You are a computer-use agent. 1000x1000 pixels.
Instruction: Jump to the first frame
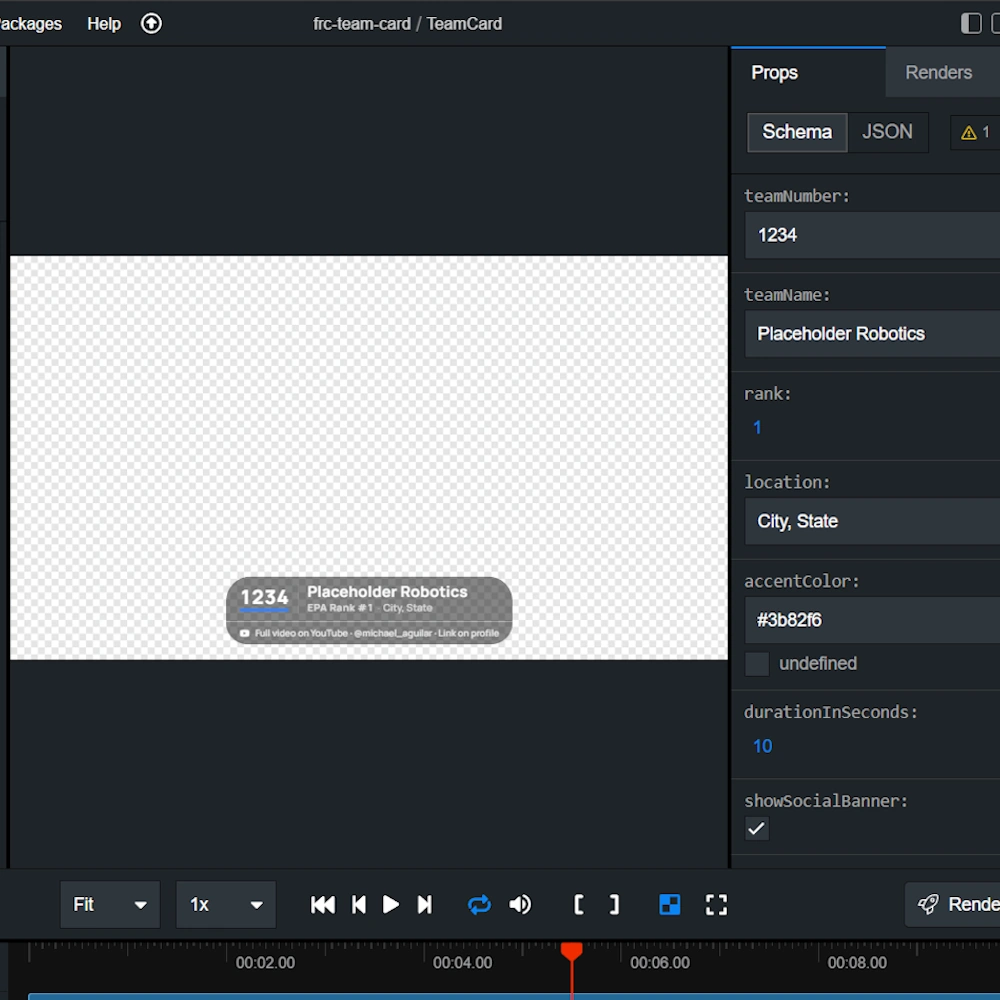323,904
